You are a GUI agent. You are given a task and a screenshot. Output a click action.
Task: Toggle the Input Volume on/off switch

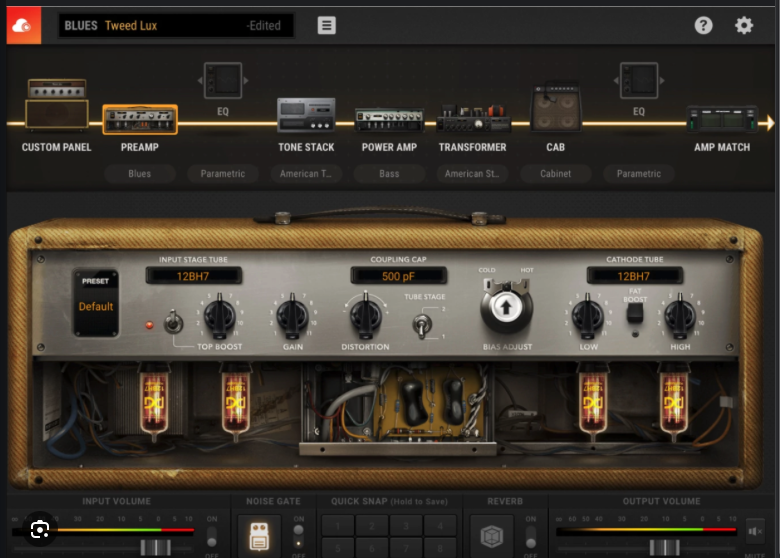coord(212,536)
